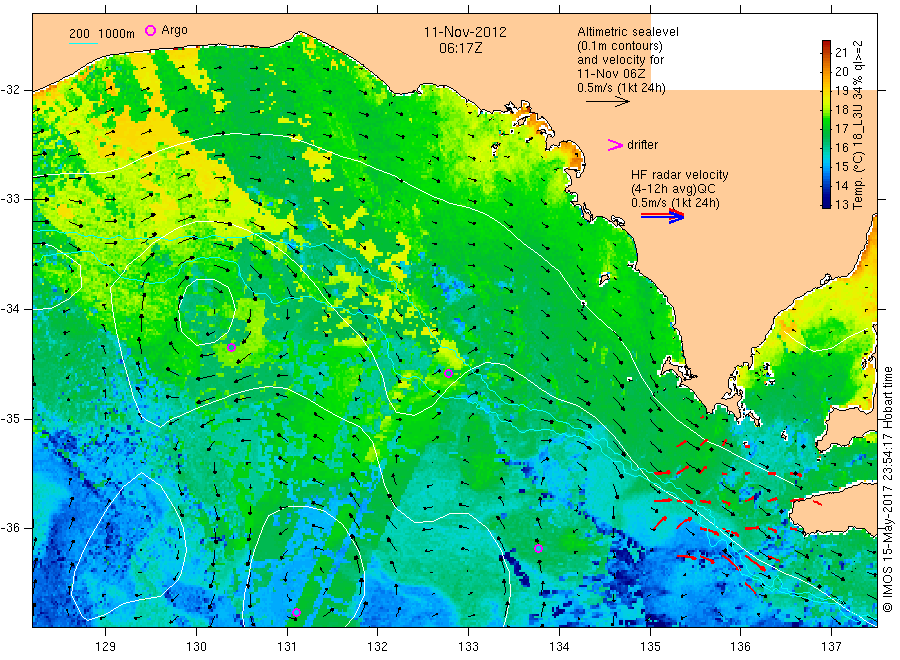900x660 pixels.
Task: Click the colorbar tick label '13'
Action: pyautogui.click(x=841, y=204)
